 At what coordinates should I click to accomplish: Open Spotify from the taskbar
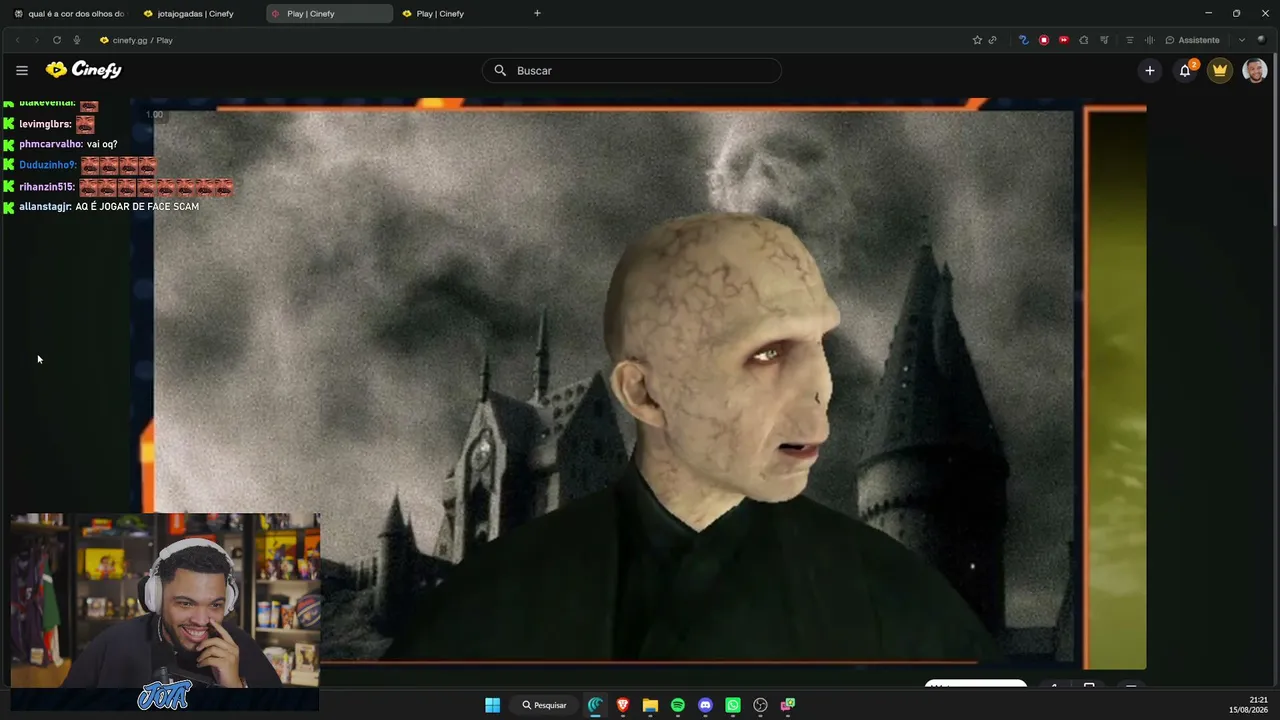point(678,705)
